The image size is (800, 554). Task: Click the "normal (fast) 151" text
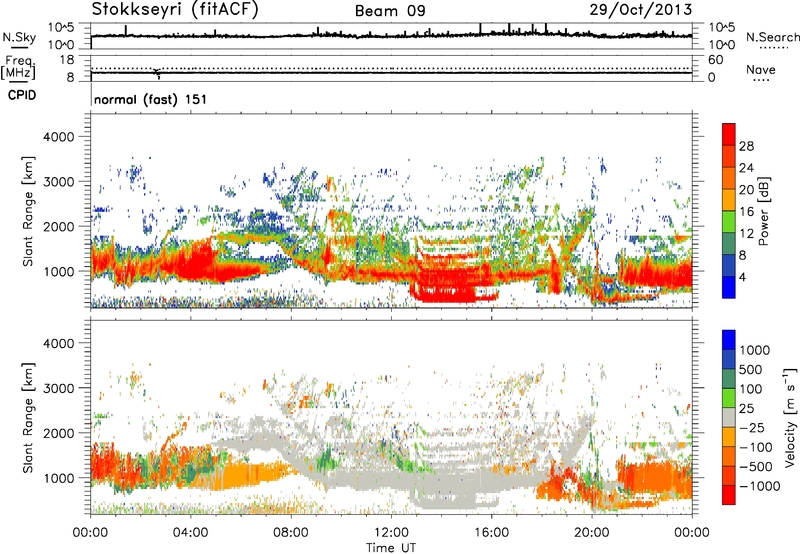tap(151, 99)
